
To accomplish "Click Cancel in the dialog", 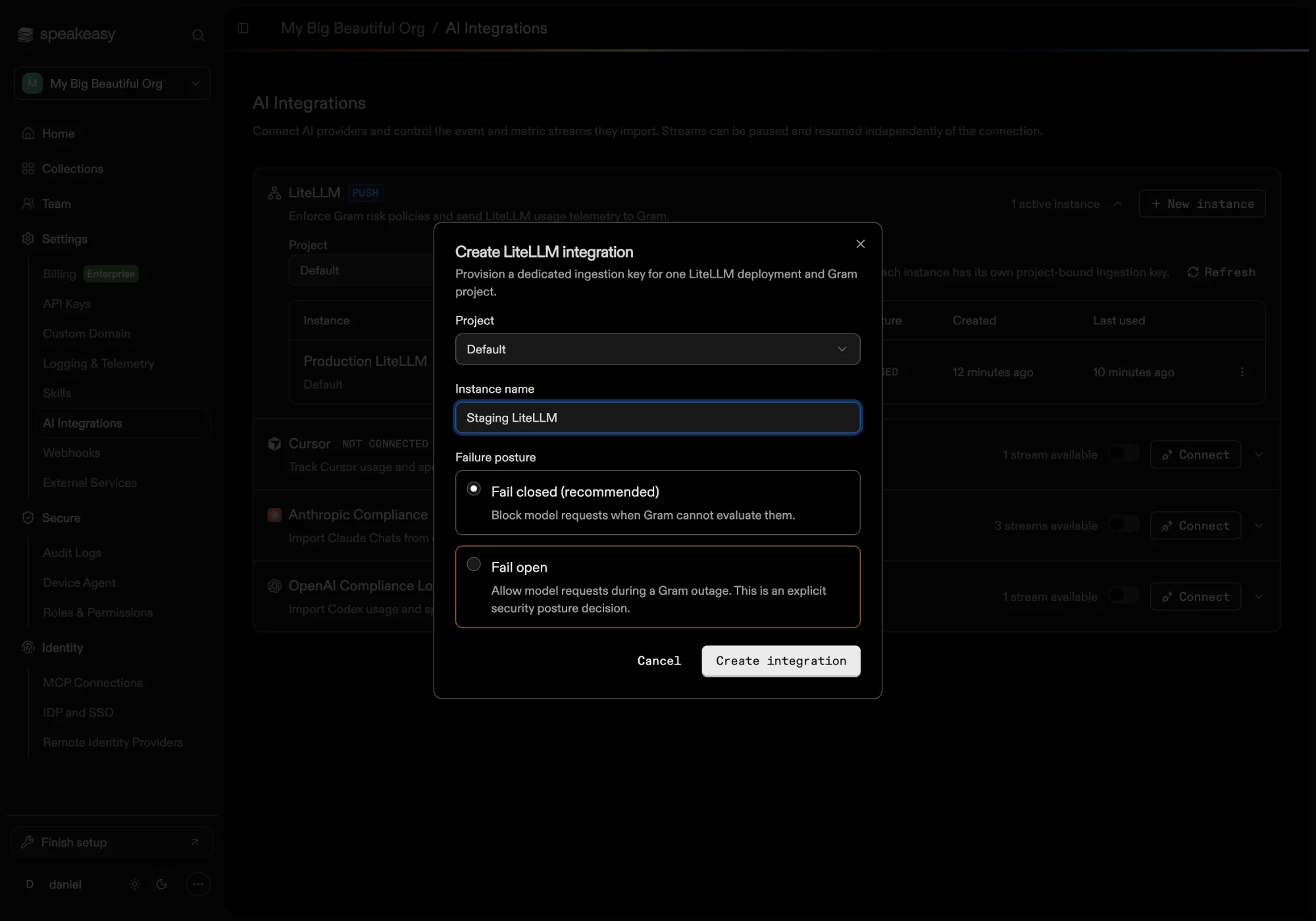I will pos(659,661).
